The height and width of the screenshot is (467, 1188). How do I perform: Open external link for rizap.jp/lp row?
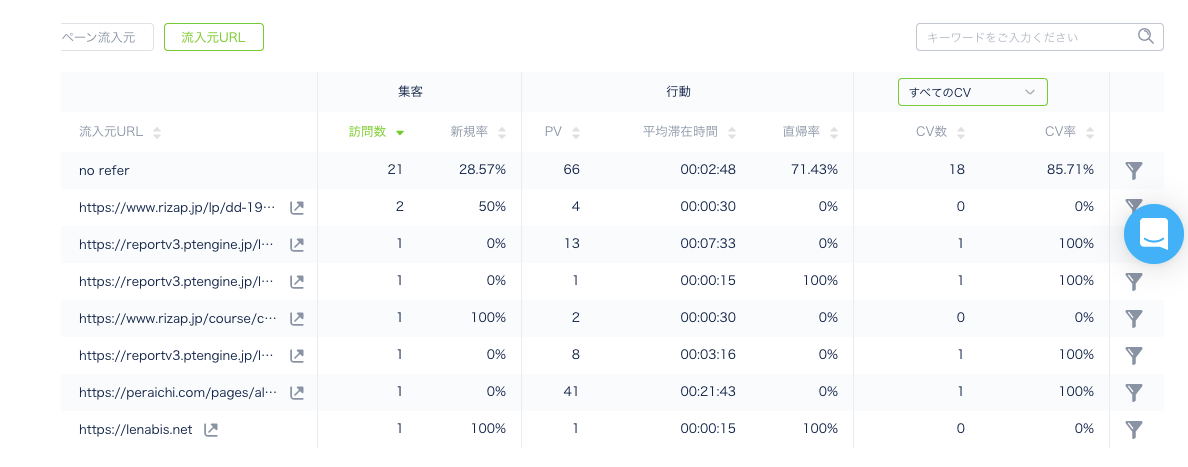point(297,208)
